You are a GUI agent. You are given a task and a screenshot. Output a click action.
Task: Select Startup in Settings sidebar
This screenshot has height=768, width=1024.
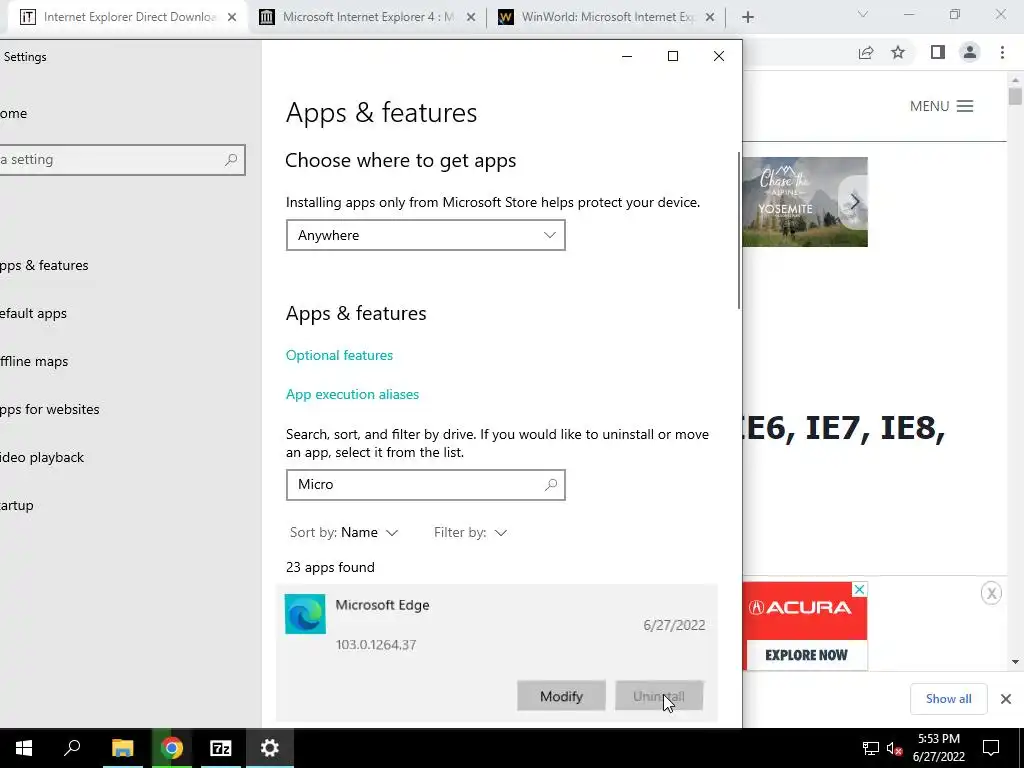pyautogui.click(x=17, y=505)
